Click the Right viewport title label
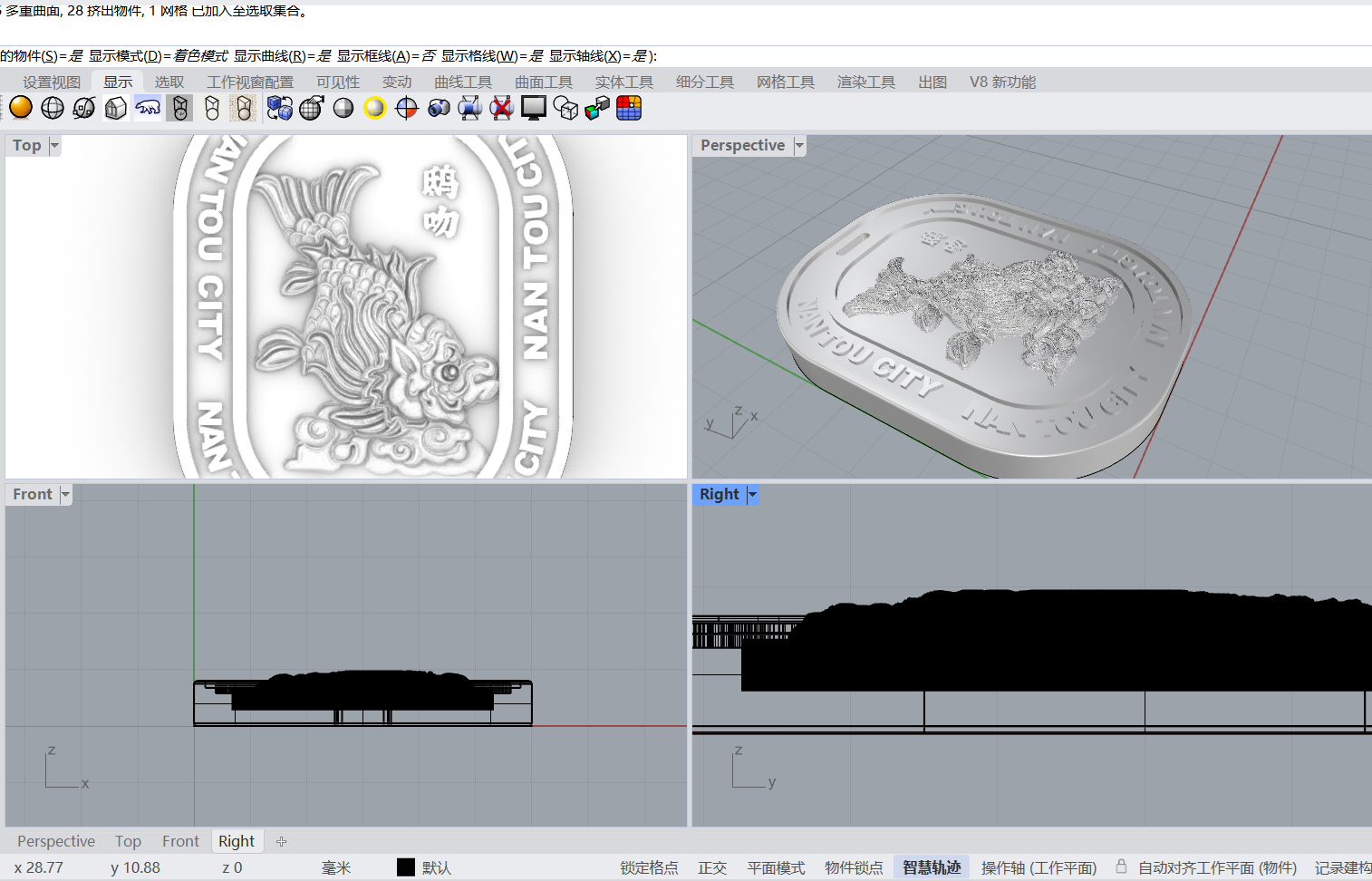 tap(720, 494)
